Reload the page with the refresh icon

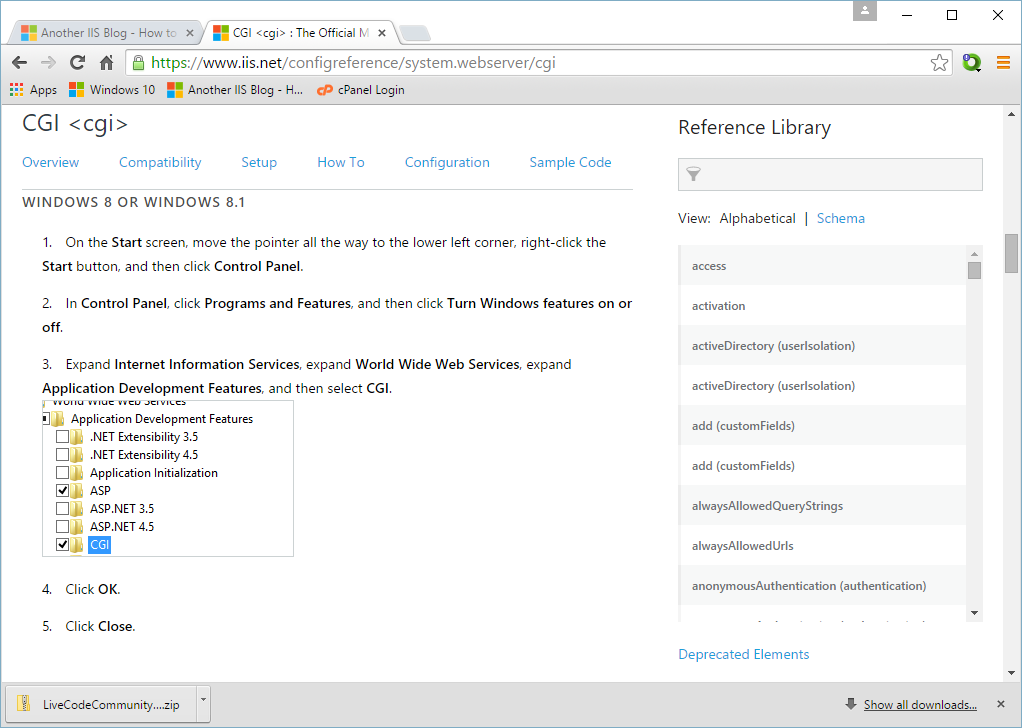77,63
